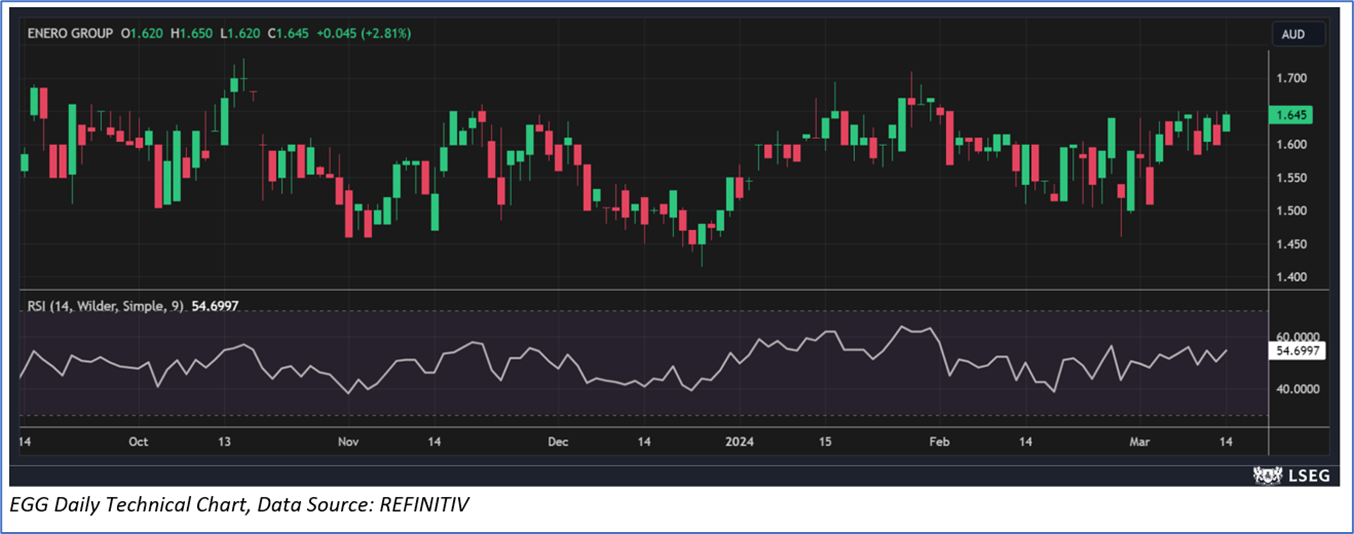Click the 1.450 price axis label
The image size is (1354, 534).
pos(1292,245)
